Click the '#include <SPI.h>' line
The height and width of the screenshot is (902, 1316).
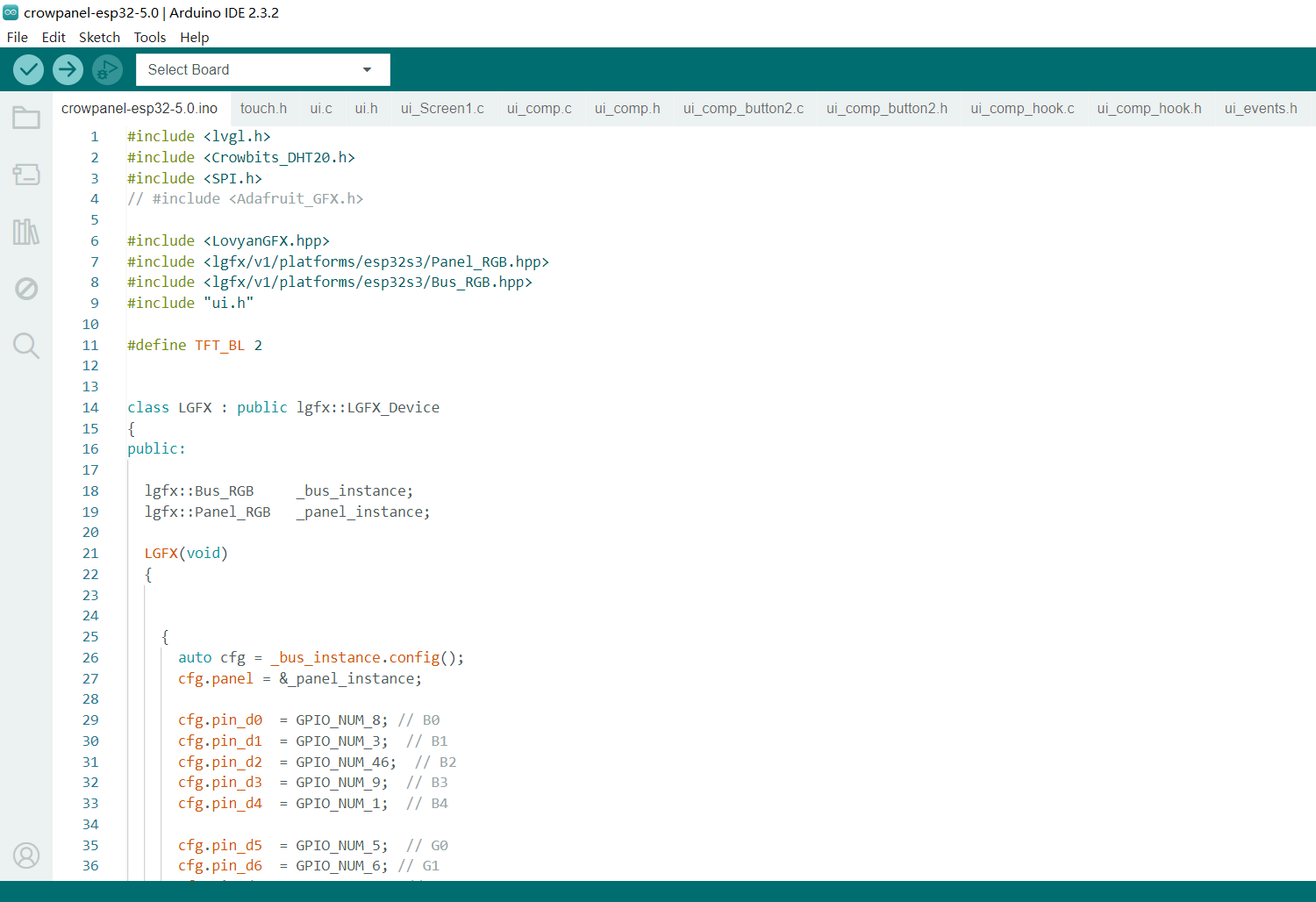(195, 178)
